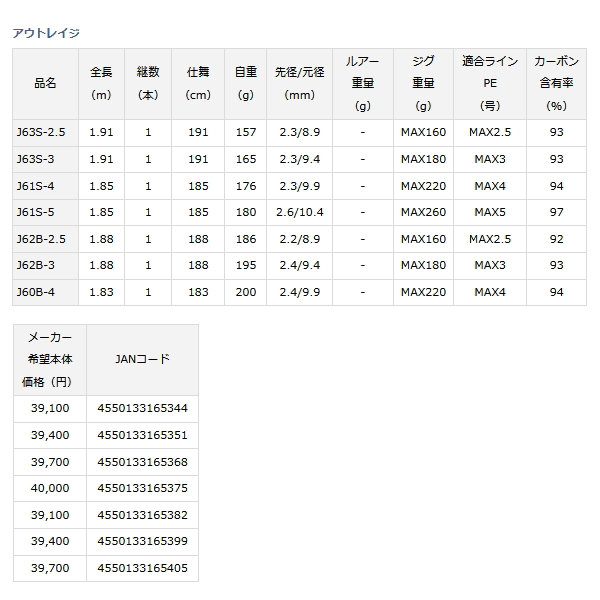Select the ルアー重量 (g) column header
Image resolution: width=600 pixels, height=600 pixels.
(363, 83)
